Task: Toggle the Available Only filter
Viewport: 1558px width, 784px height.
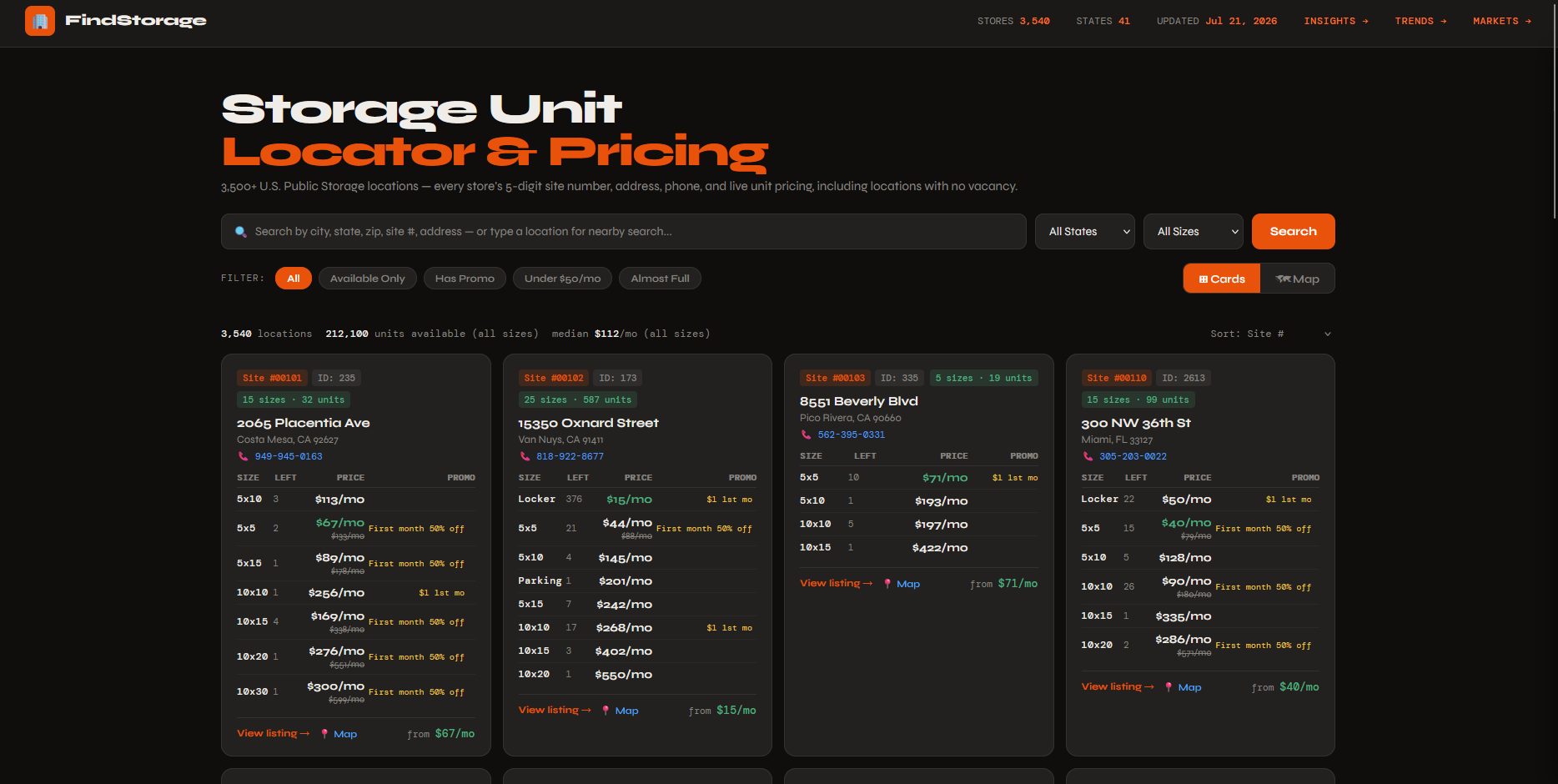Action: pyautogui.click(x=368, y=279)
